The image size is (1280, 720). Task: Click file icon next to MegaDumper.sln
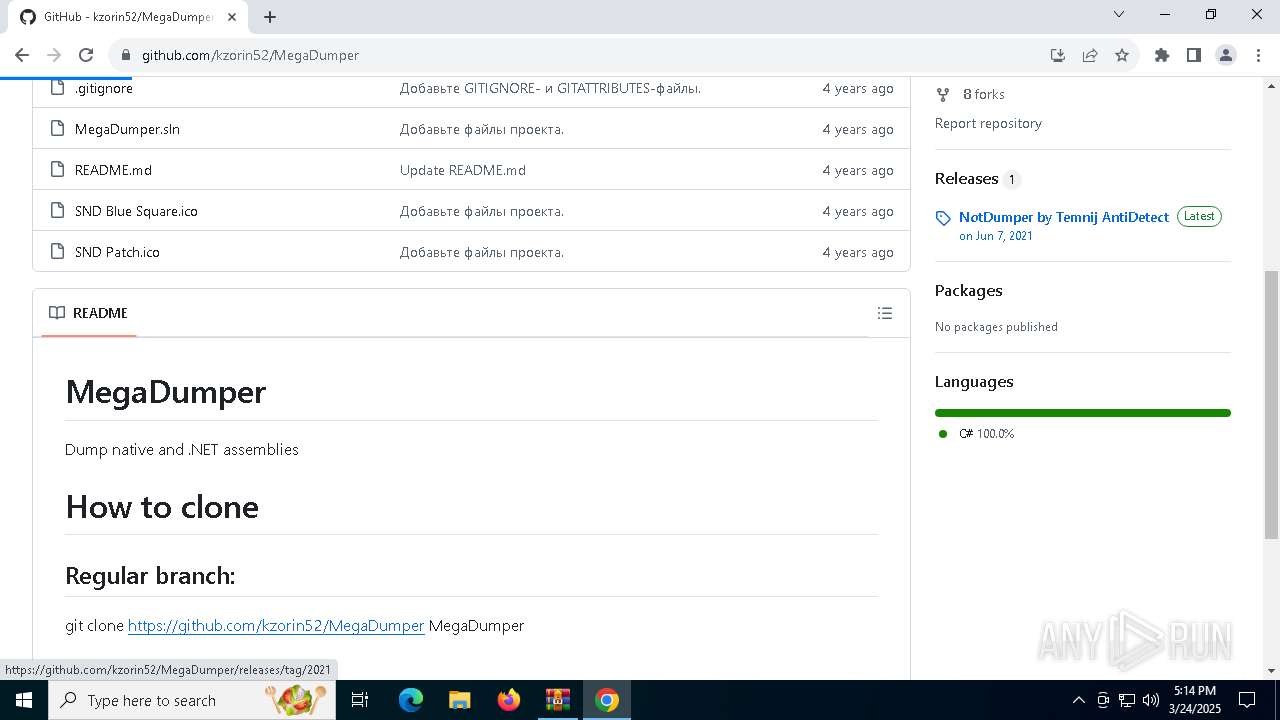(57, 129)
